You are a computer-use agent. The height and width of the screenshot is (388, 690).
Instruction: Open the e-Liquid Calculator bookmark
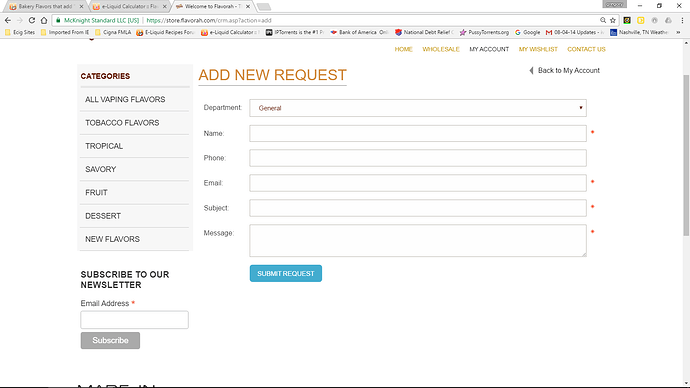(x=230, y=32)
